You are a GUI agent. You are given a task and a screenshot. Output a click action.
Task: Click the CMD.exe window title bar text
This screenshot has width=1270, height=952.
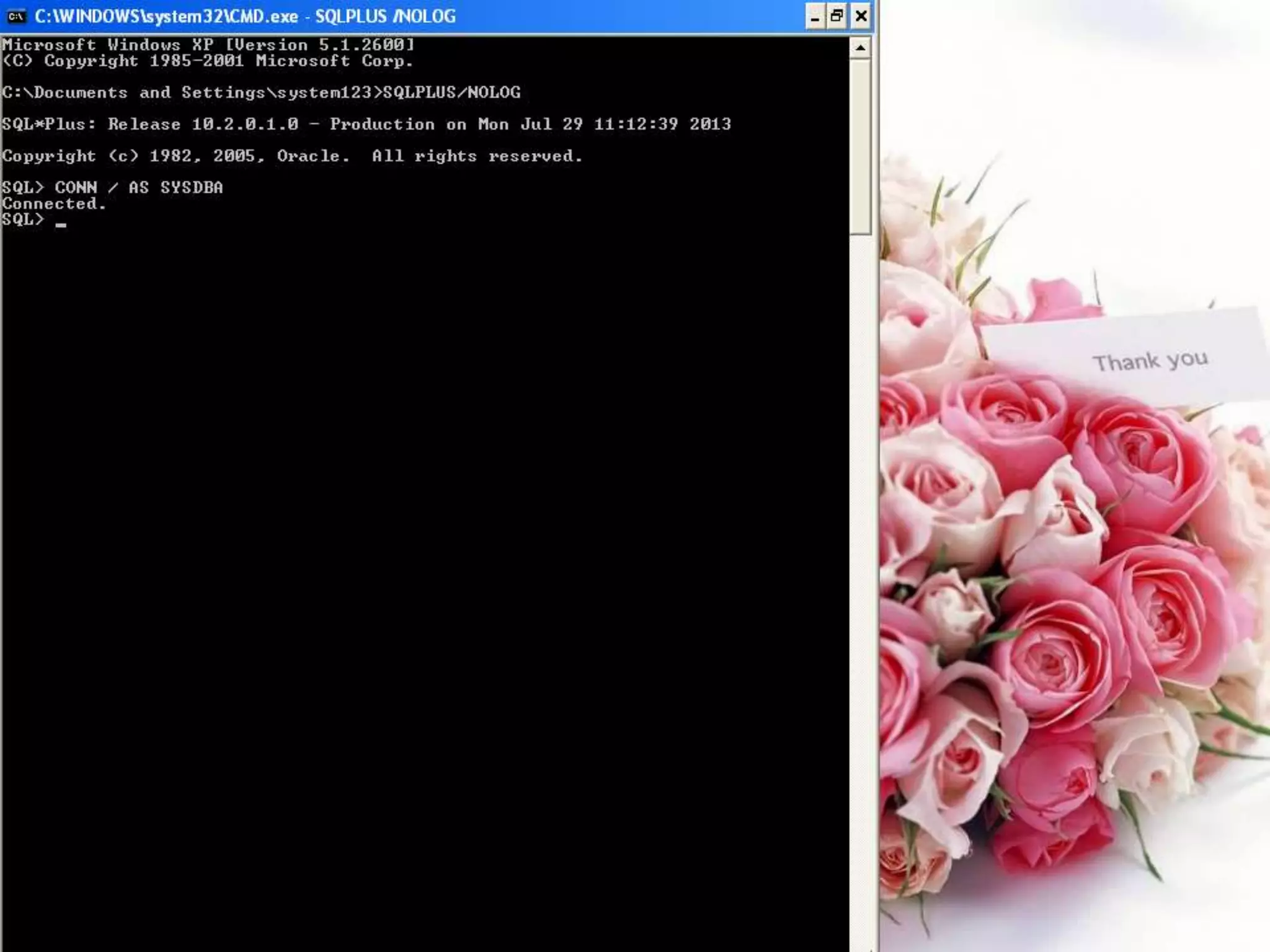245,17
